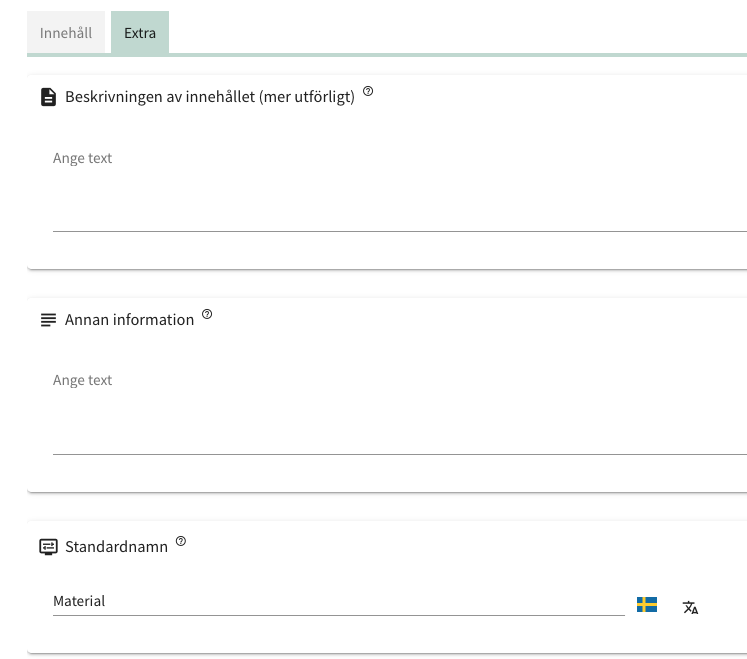This screenshot has height=659, width=747.
Task: Open the help icon next to Standardnamn
Action: pos(181,541)
